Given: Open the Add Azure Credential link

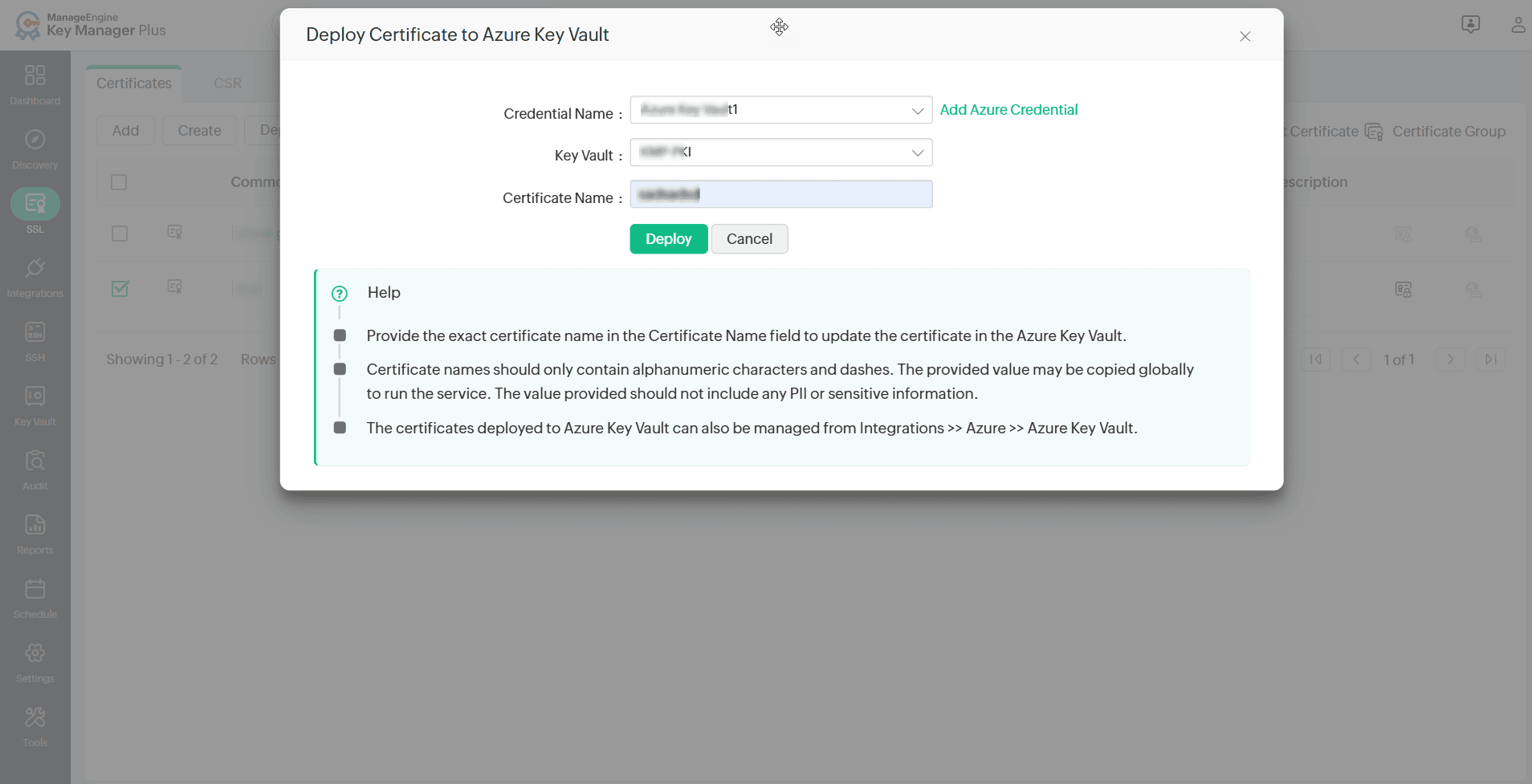Looking at the screenshot, I should click(1009, 110).
